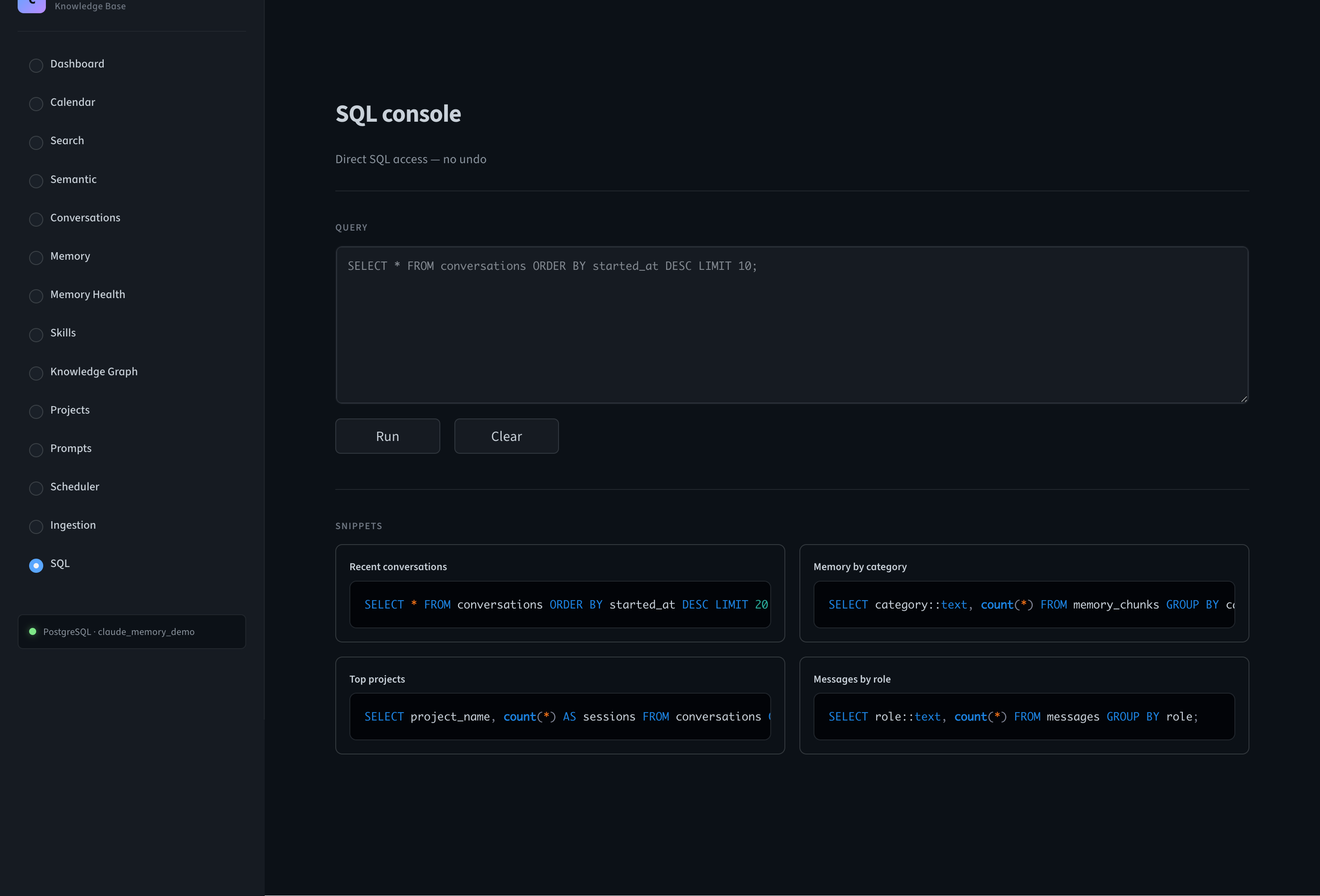Click the PostgreSQL claude_memory_demo status badge
Image resolution: width=1320 pixels, height=896 pixels.
click(x=131, y=631)
